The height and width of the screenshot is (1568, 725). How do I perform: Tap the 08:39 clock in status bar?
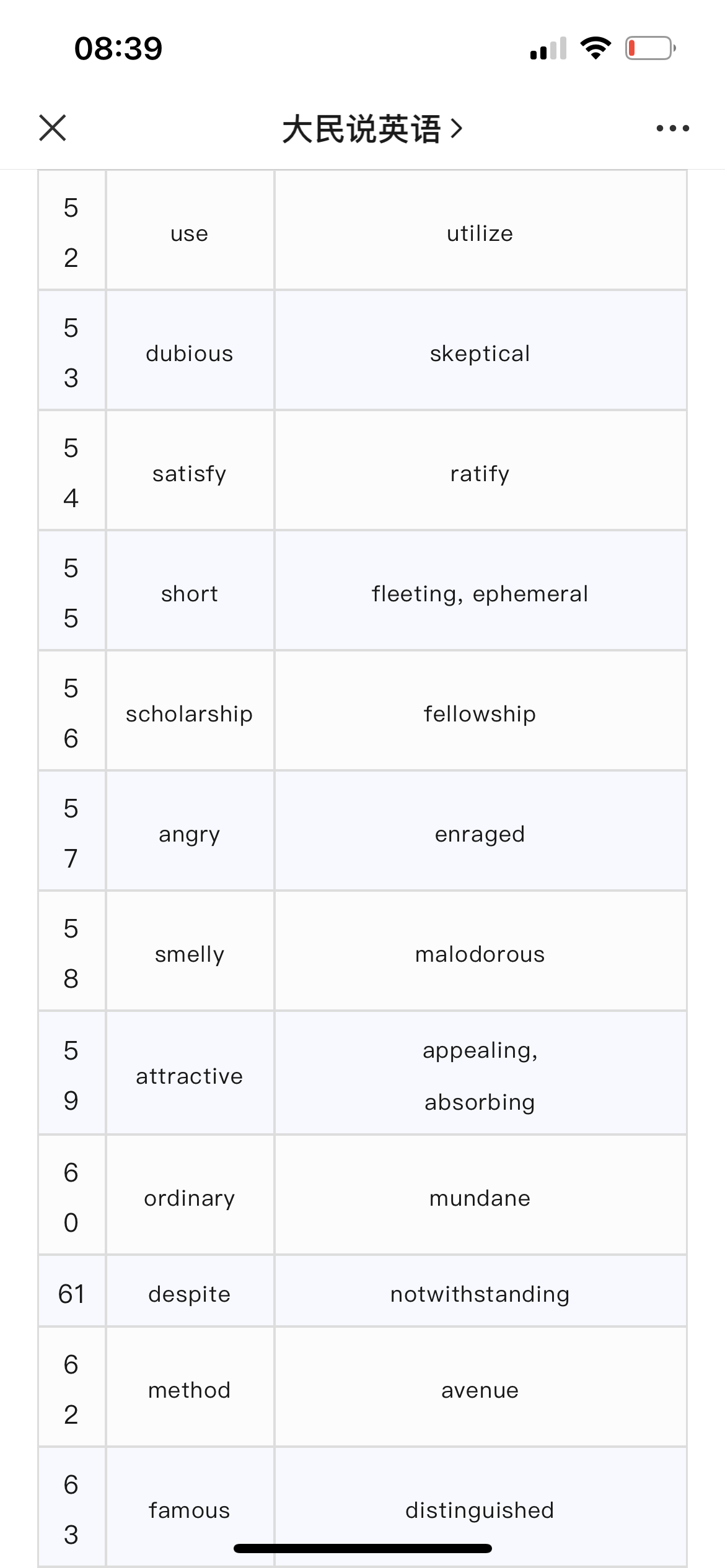pyautogui.click(x=118, y=48)
